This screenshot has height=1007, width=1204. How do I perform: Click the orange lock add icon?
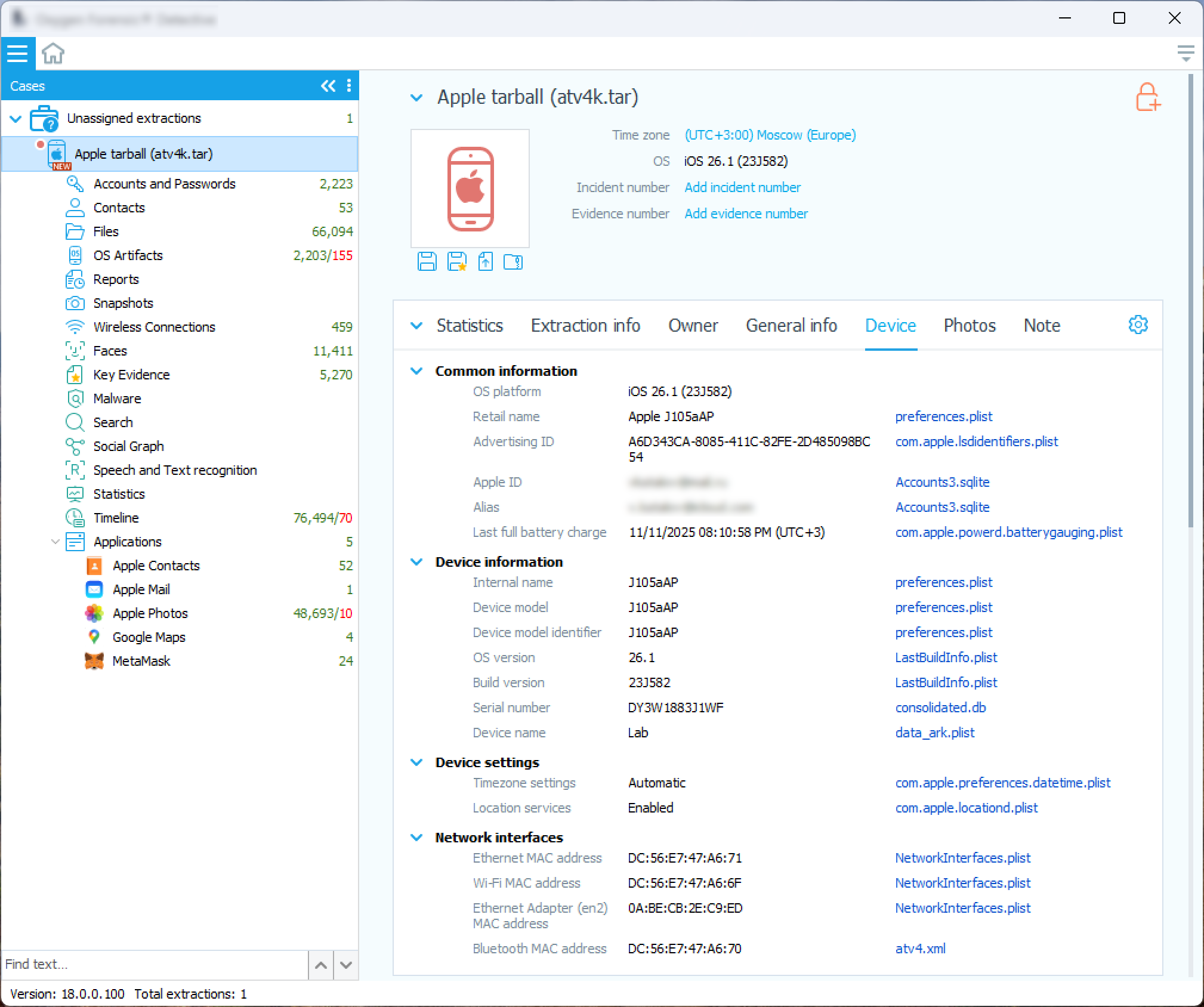1147,97
